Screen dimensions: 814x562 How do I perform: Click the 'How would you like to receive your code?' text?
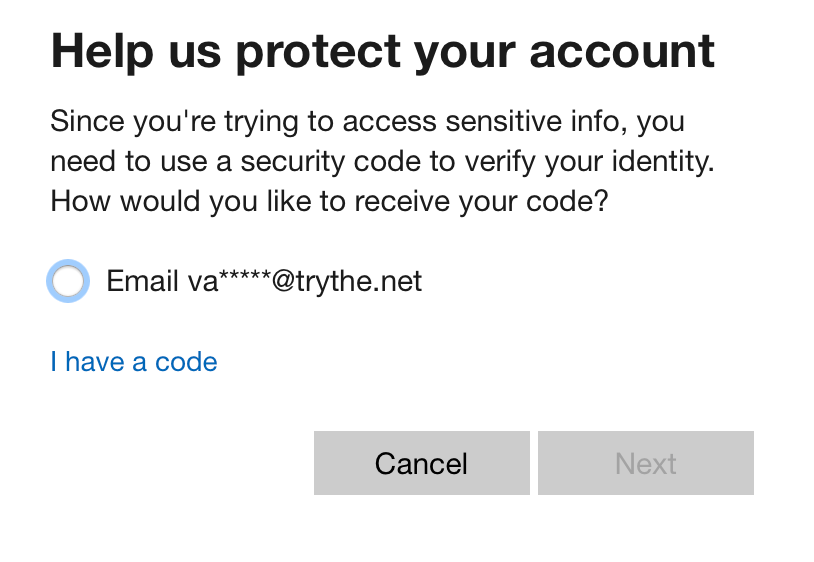click(x=329, y=201)
